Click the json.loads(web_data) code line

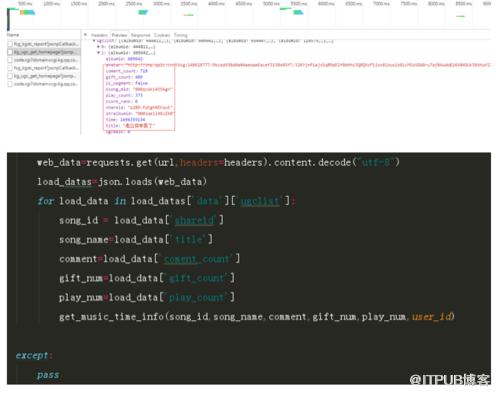tap(122, 182)
